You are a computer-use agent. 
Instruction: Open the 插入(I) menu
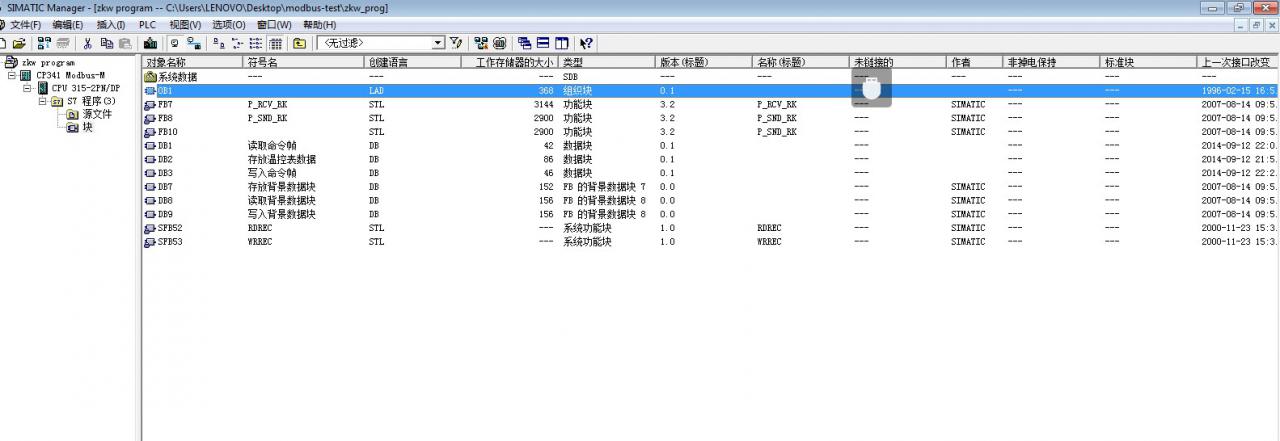click(111, 24)
